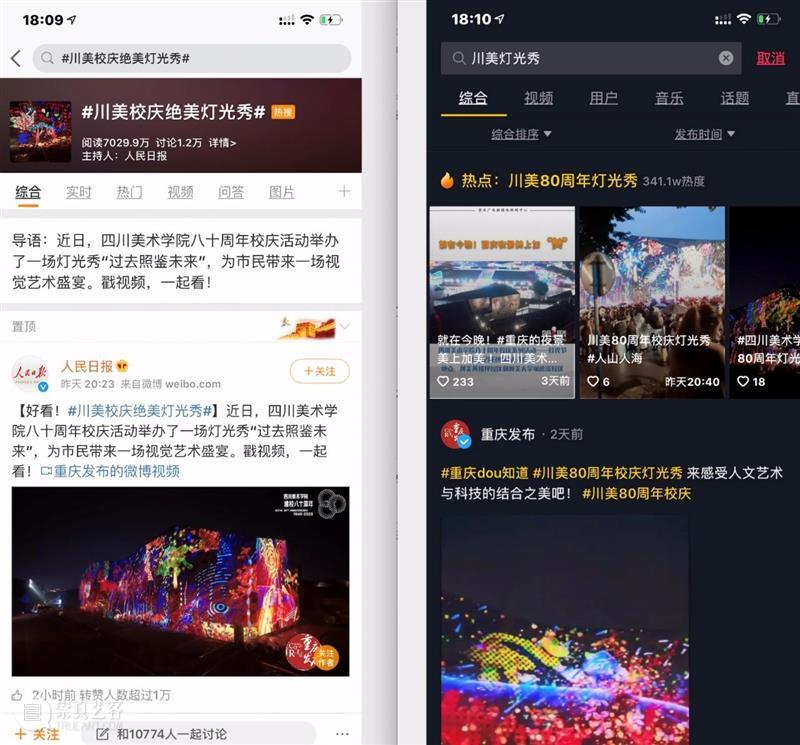Switch to the 用户 tab in Douyin

pos(604,98)
